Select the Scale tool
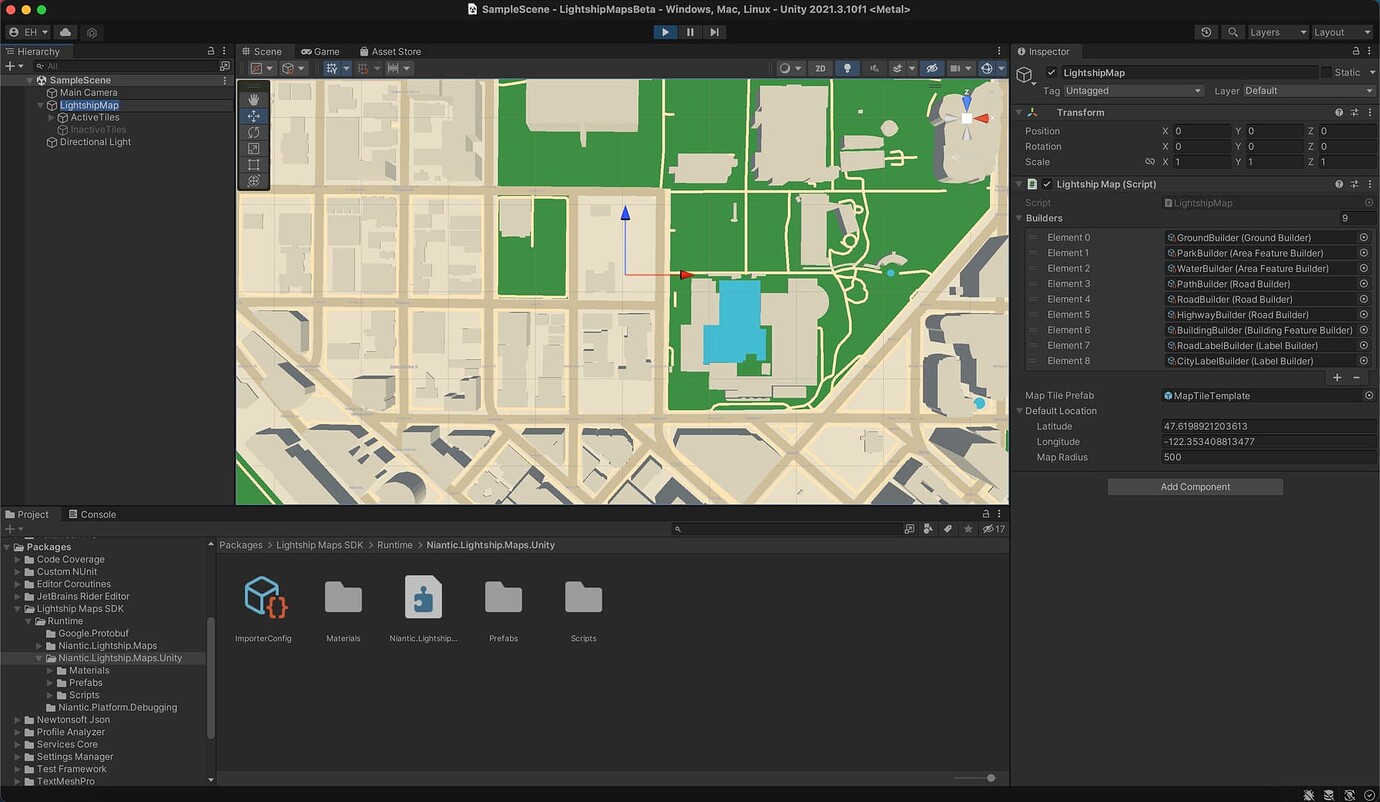 point(254,148)
